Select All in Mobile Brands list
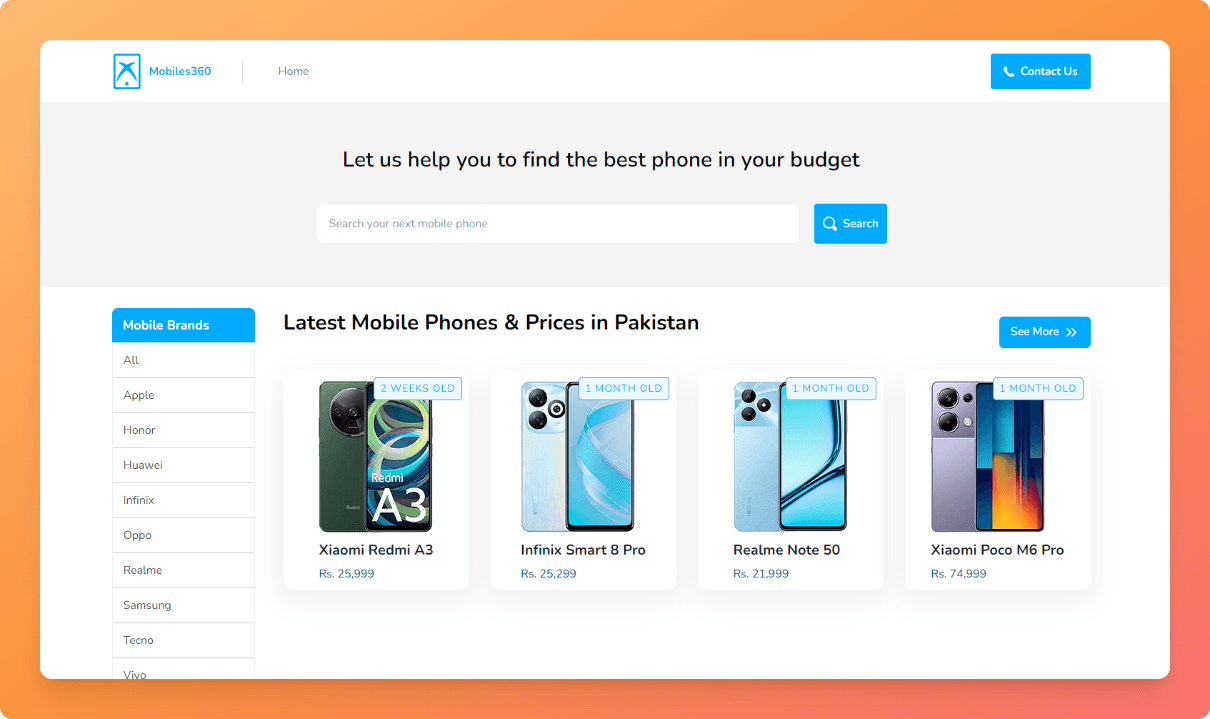Screen dimensions: 1210x719 click(183, 360)
